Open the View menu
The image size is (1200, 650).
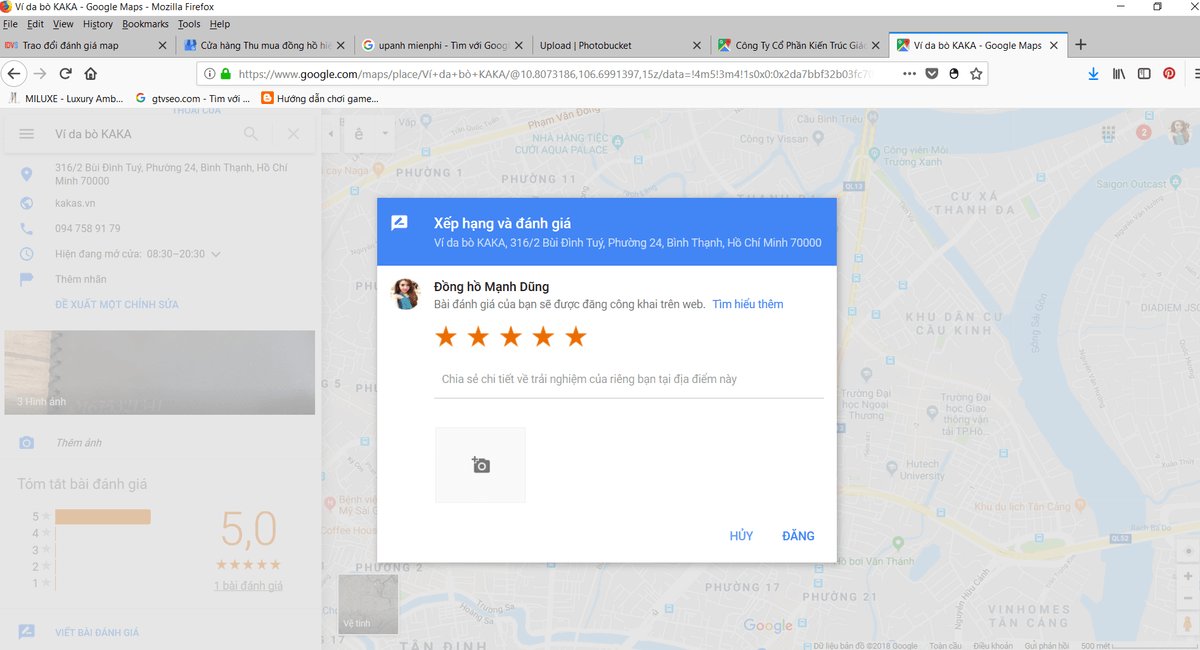click(63, 24)
